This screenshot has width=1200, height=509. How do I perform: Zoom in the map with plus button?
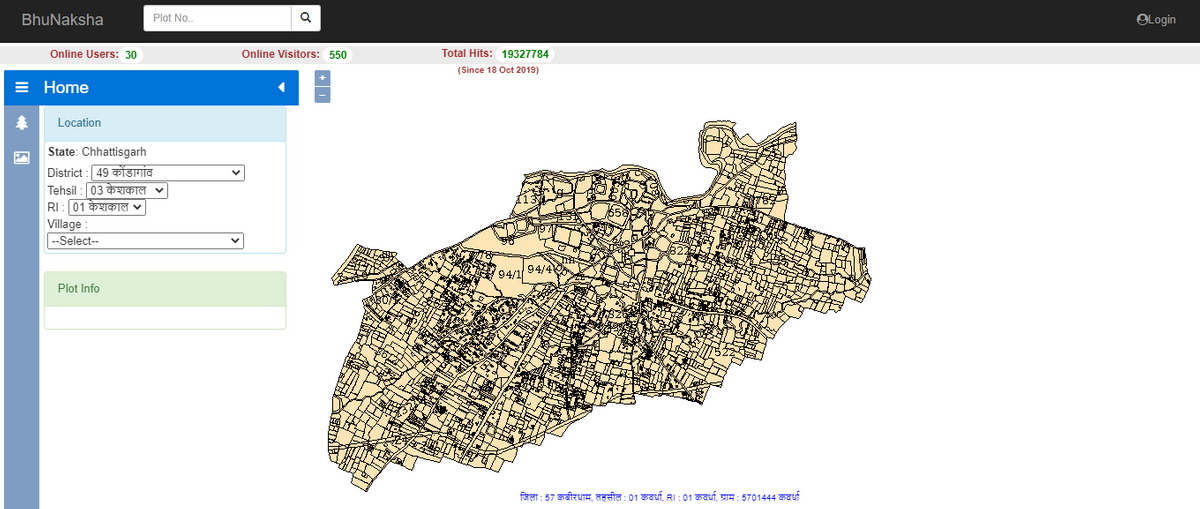[322, 78]
